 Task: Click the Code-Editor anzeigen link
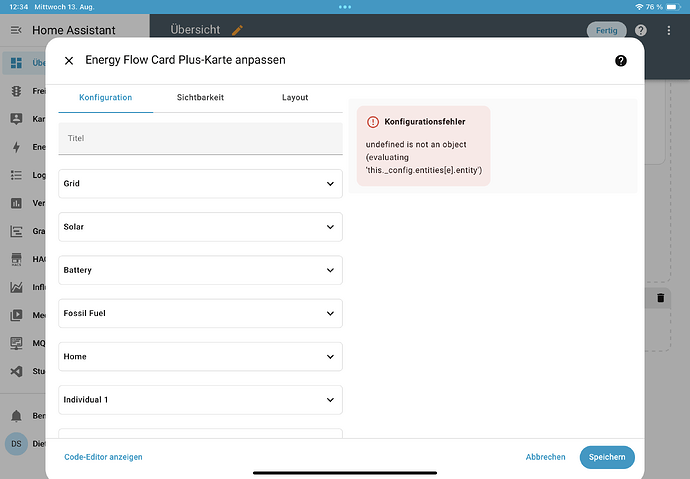[103, 457]
